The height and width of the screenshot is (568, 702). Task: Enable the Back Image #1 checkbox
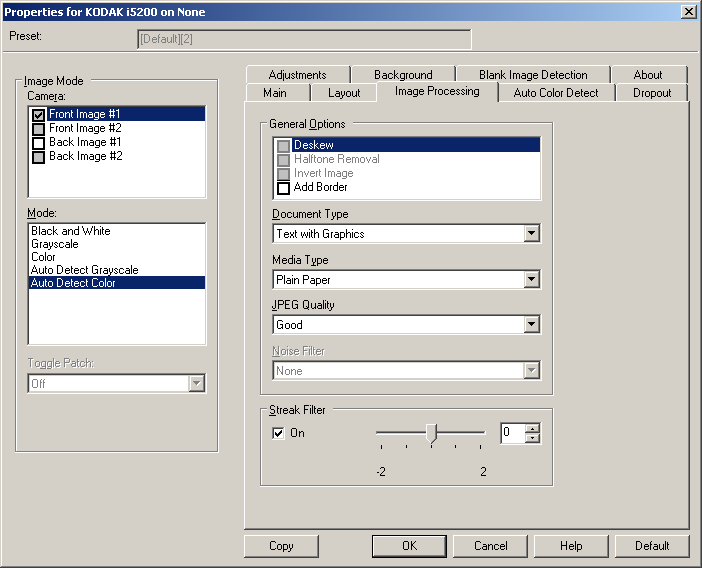(x=39, y=143)
